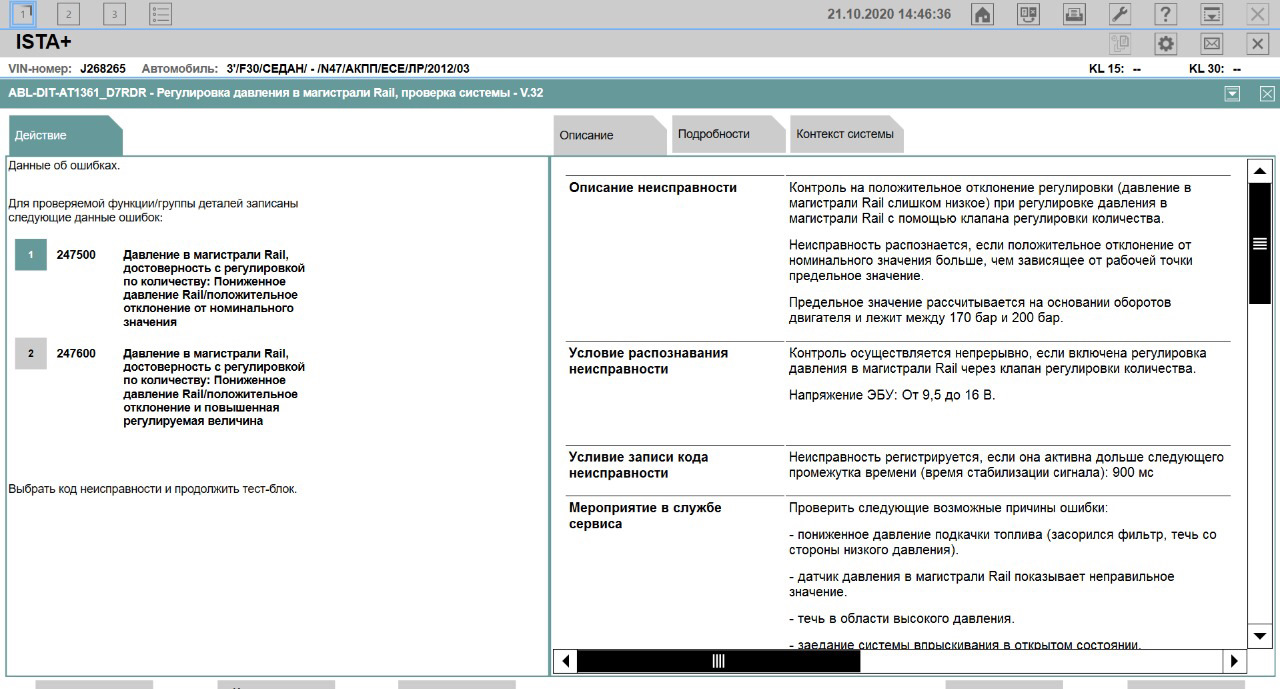Click fault code 247600
Viewport: 1280px width, 689px height.
click(x=76, y=353)
